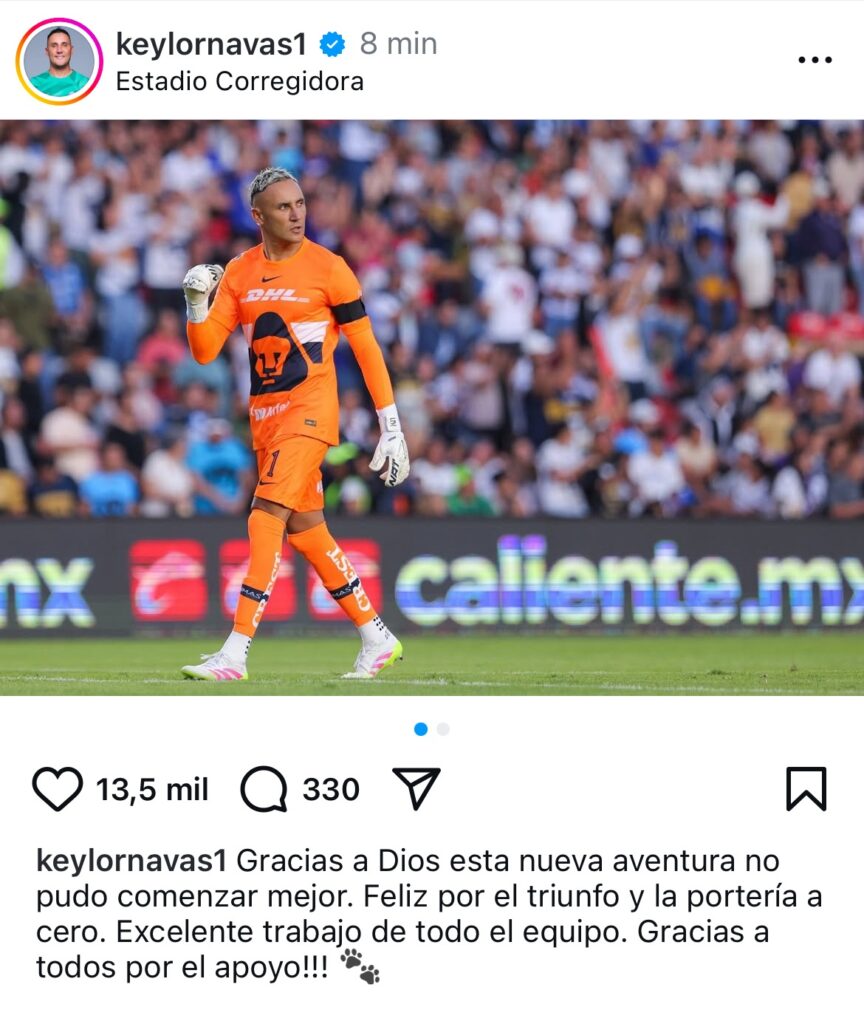Open the Estadio Corregidora location page
This screenshot has height=1024, width=864.
point(240,82)
